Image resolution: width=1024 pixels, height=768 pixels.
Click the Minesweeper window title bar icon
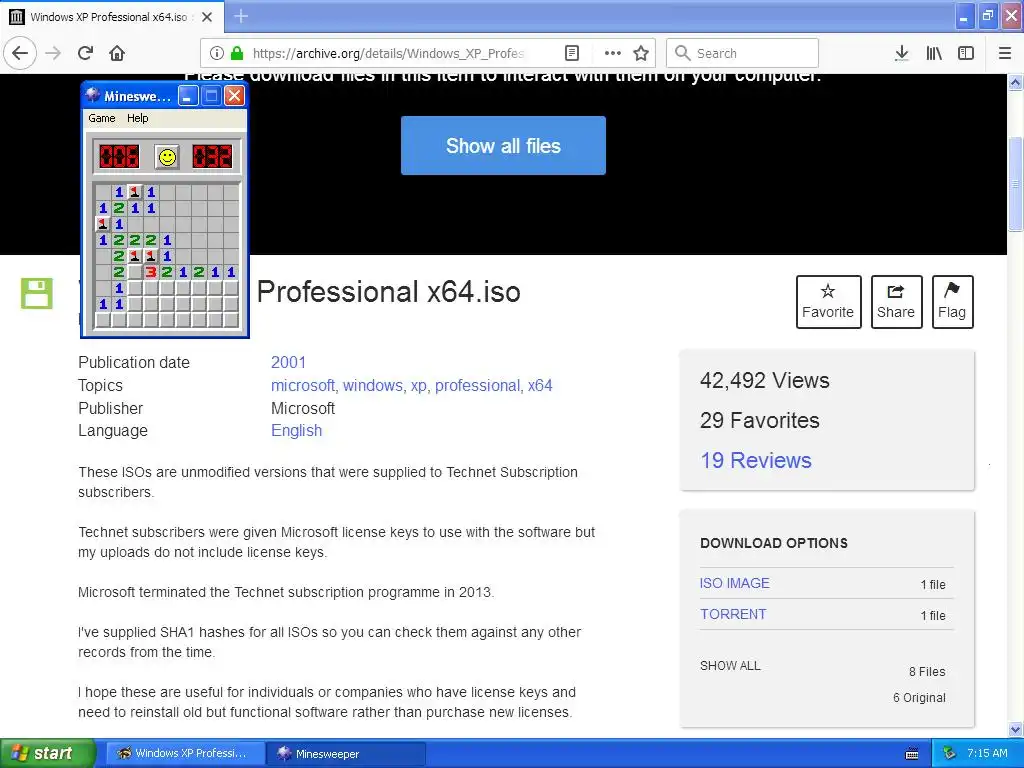pos(93,95)
